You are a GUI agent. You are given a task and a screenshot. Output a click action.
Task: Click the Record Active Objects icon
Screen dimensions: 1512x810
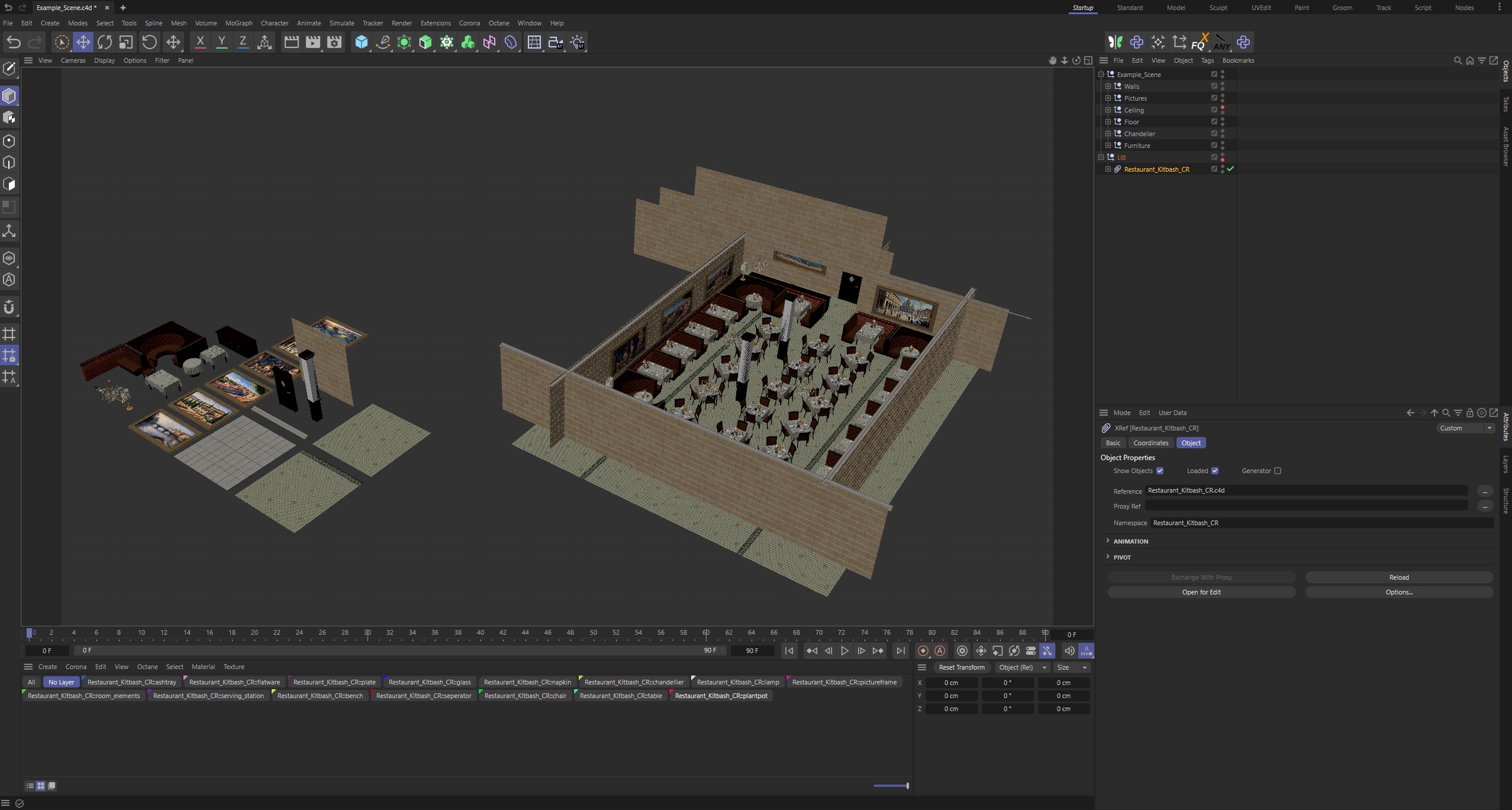pyautogui.click(x=923, y=651)
